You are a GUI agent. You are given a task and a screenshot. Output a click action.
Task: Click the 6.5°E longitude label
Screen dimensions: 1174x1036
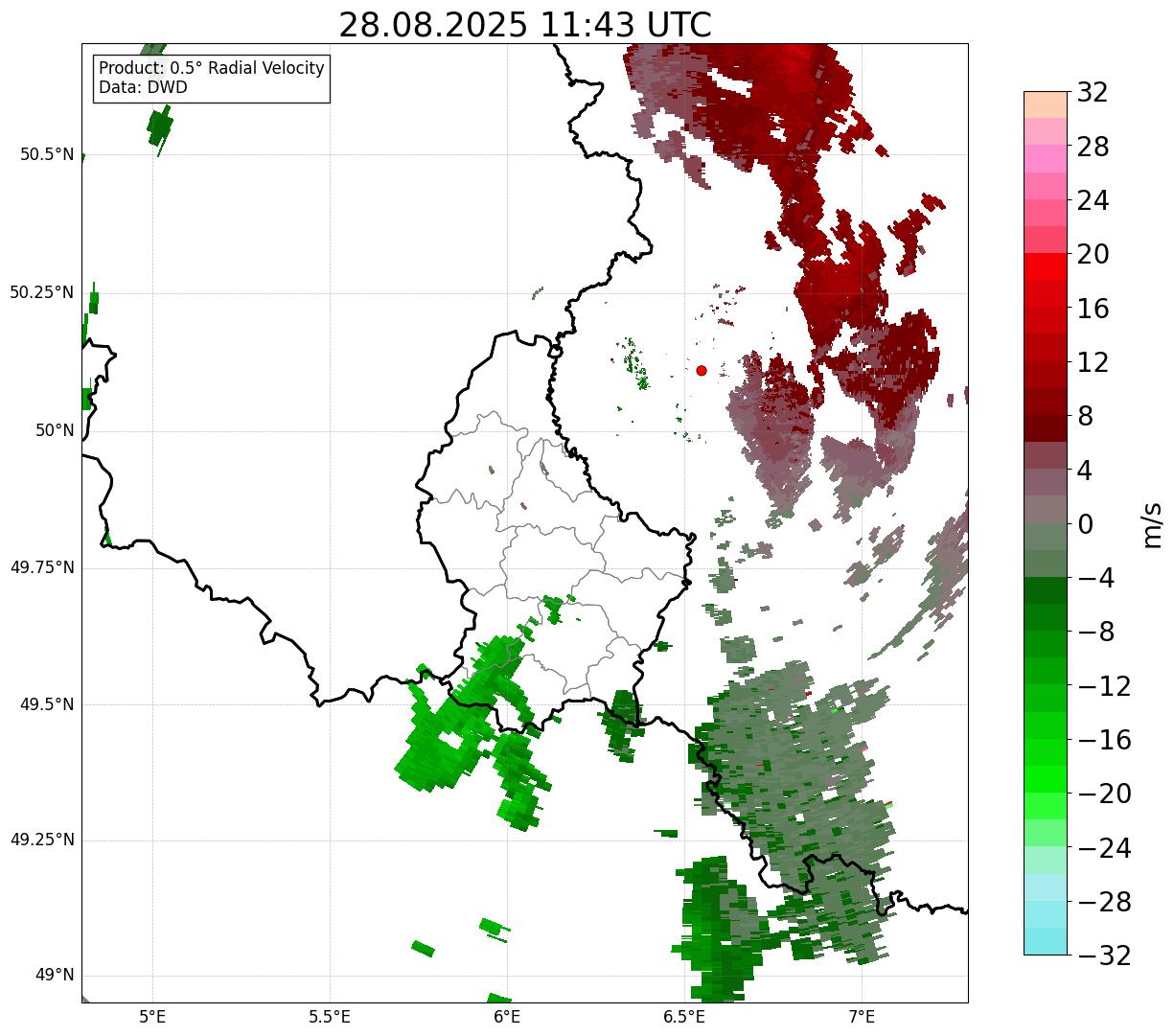pos(684,1016)
